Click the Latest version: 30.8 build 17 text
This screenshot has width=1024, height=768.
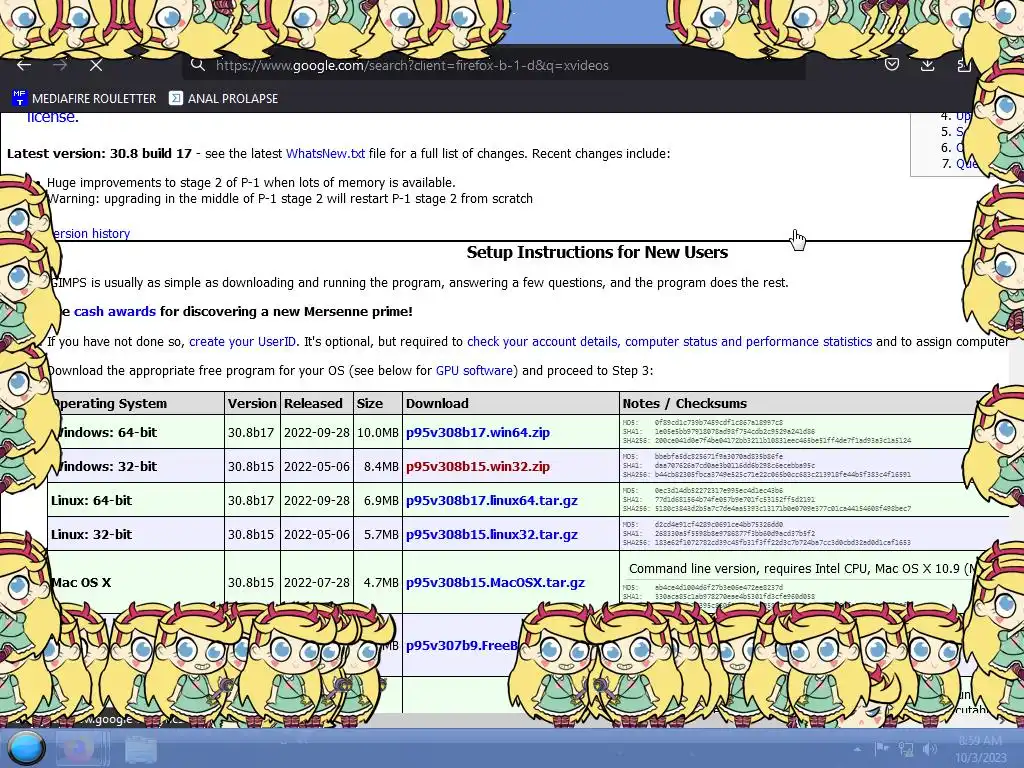pos(99,153)
